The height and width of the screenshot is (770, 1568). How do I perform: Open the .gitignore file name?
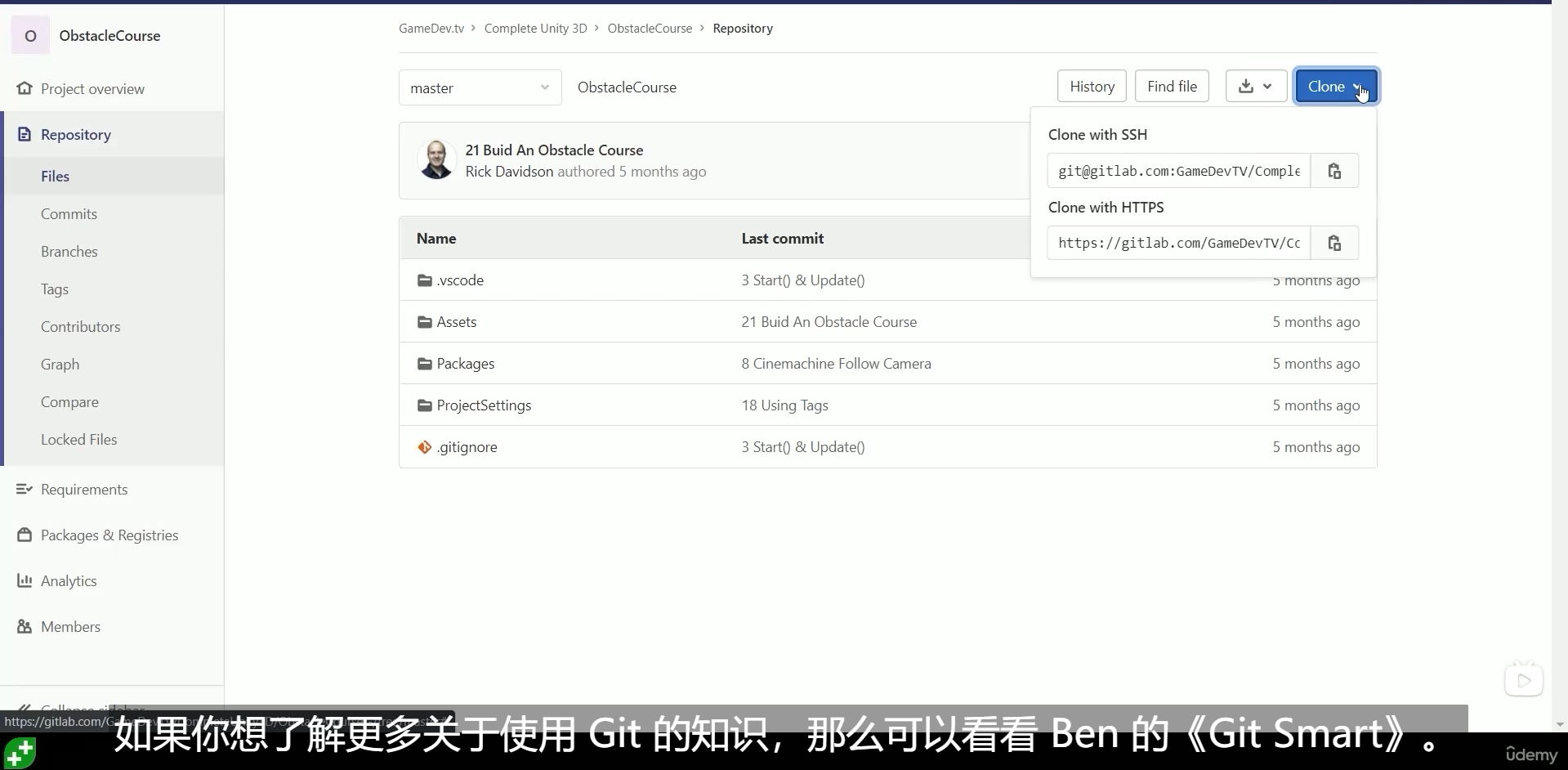[x=467, y=447]
